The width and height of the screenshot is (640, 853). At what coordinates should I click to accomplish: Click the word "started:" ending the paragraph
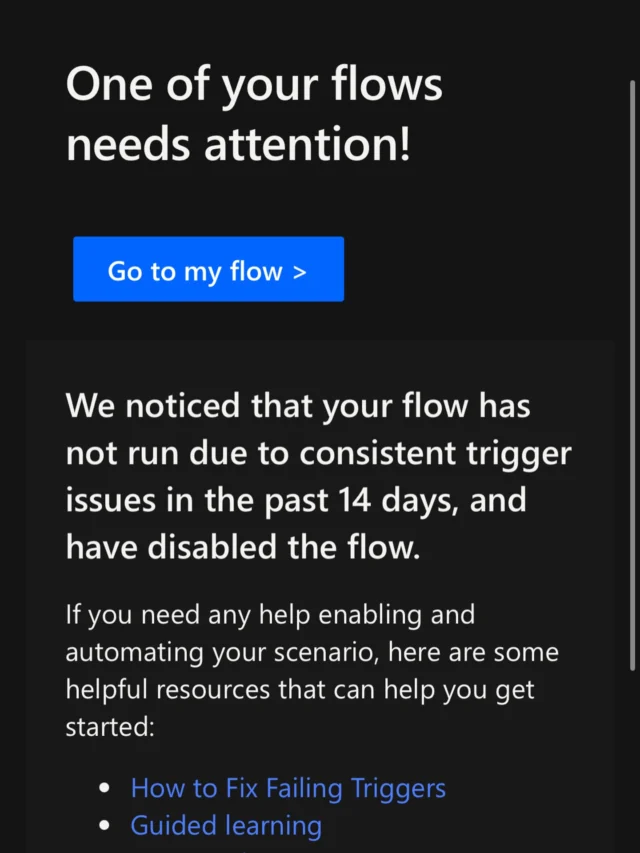(110, 728)
